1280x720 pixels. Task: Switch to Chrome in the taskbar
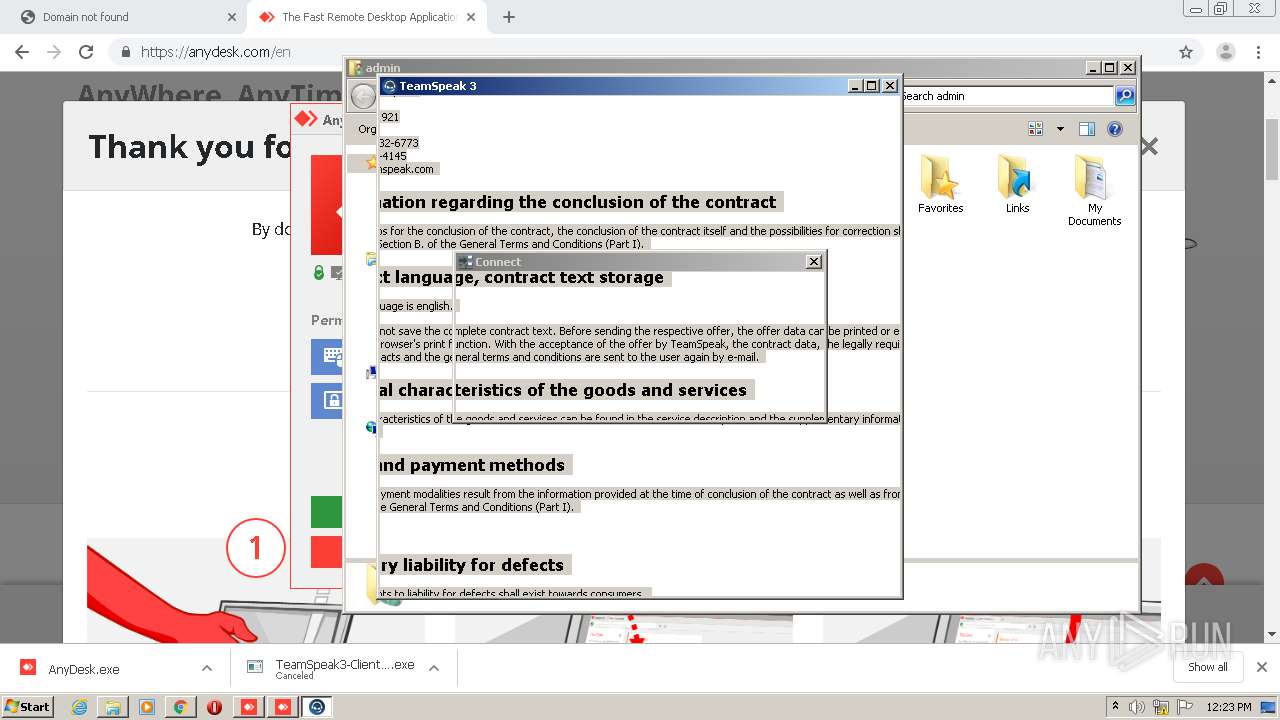pyautogui.click(x=180, y=707)
